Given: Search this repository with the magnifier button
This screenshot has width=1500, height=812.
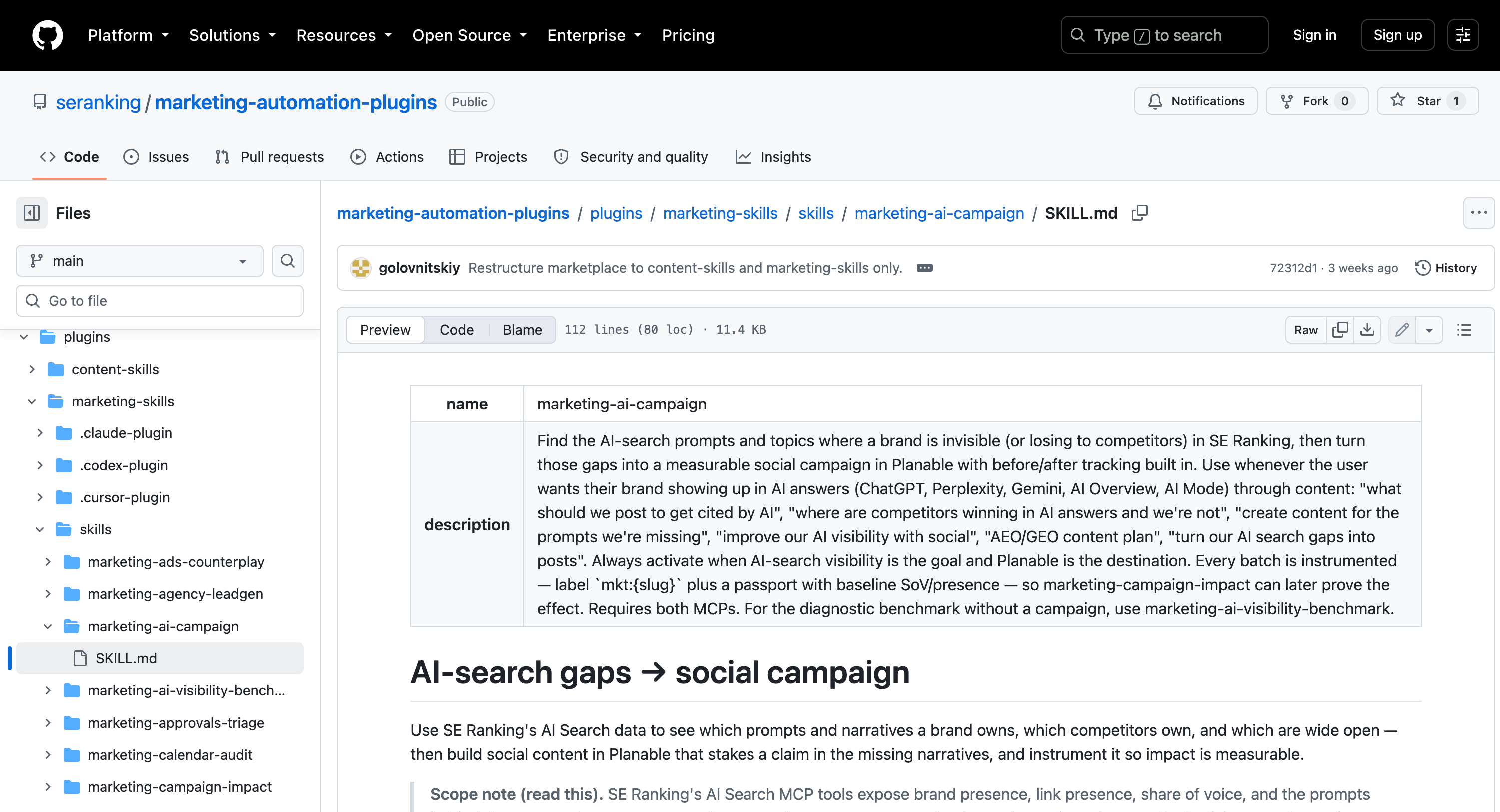Looking at the screenshot, I should [288, 261].
